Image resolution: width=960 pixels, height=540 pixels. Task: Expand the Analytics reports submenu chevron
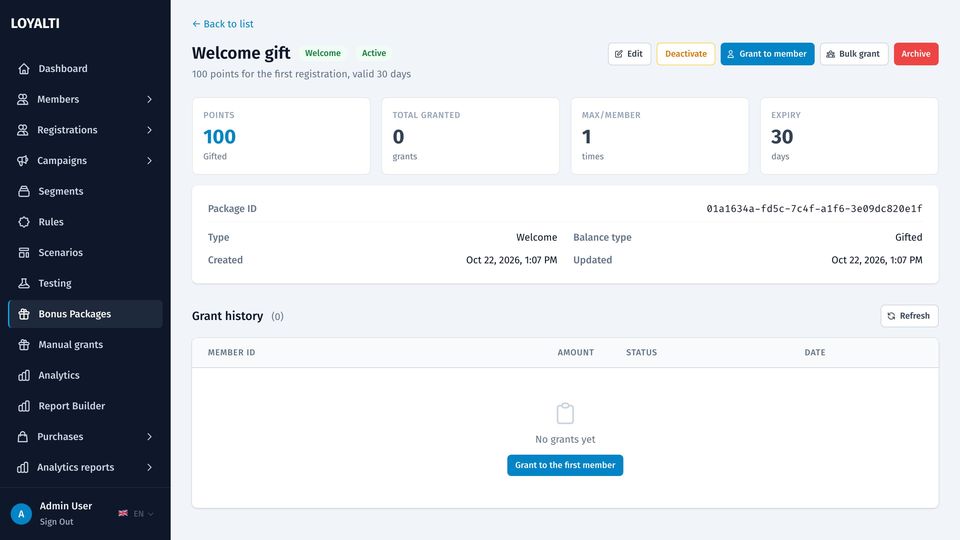149,467
